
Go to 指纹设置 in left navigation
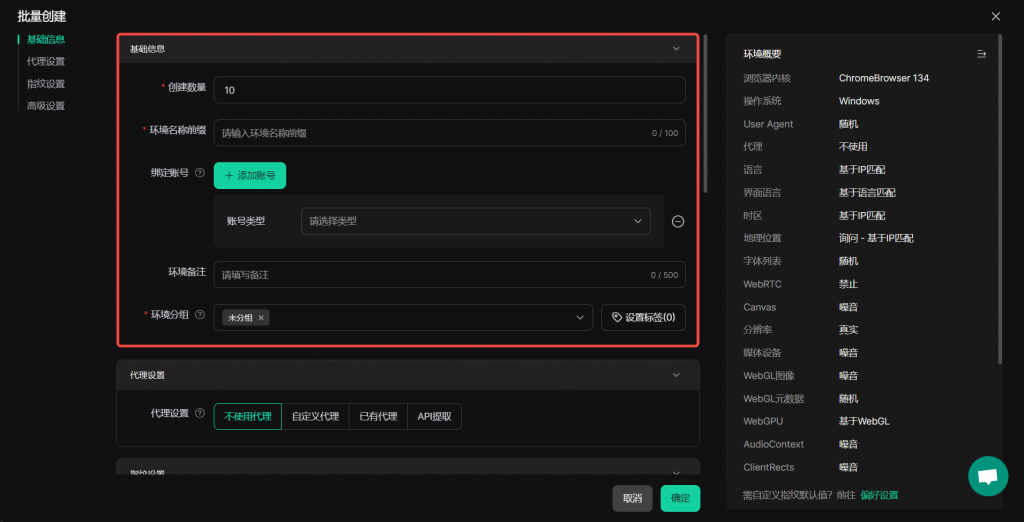(46, 84)
